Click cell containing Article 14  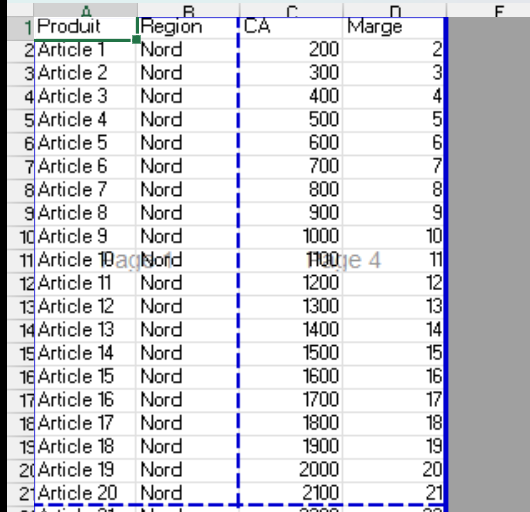tap(85, 353)
